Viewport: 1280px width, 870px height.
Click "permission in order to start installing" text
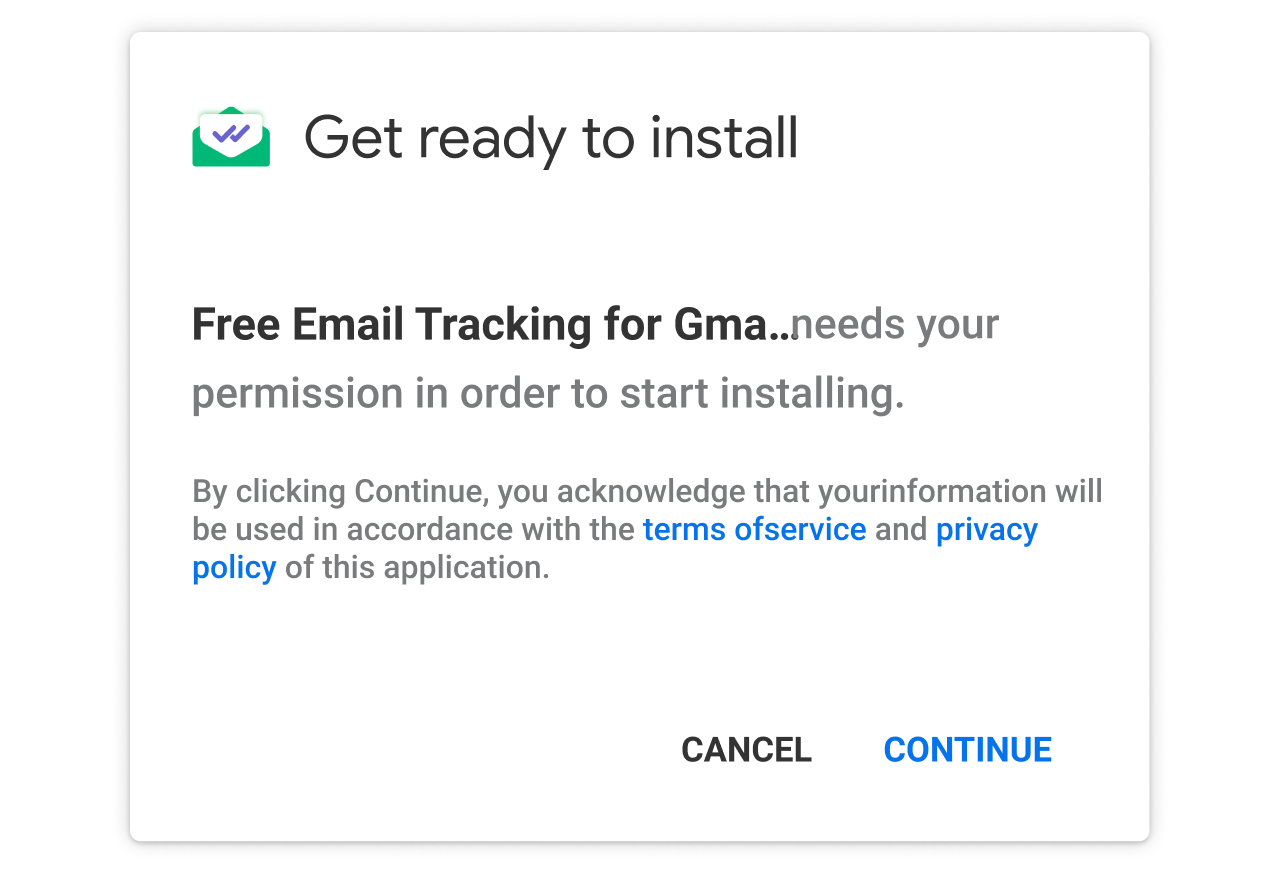[547, 394]
